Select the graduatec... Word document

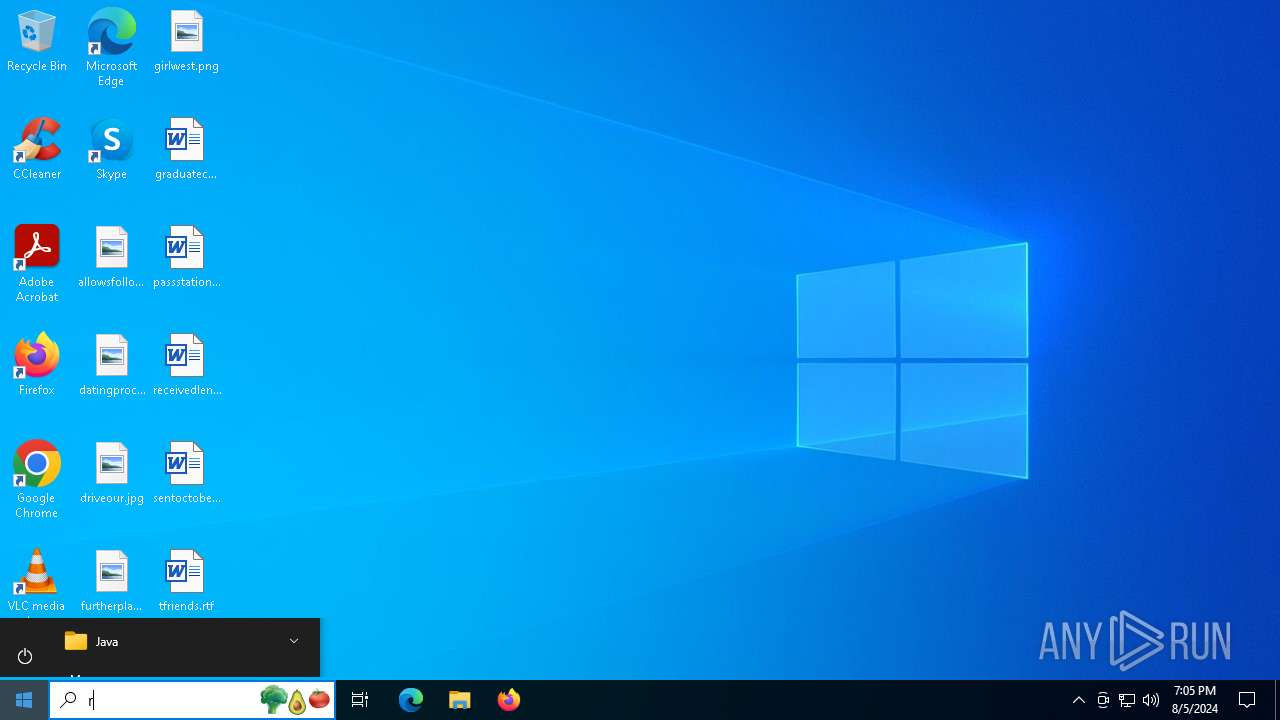click(186, 150)
